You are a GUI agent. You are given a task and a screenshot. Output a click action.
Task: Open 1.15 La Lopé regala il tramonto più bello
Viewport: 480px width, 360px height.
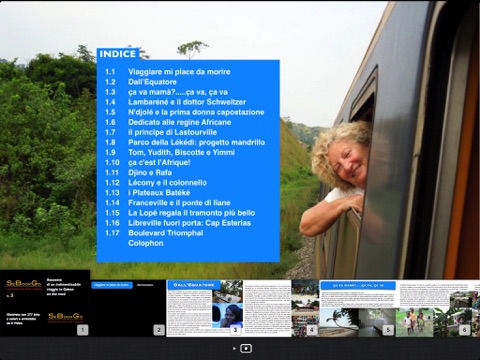coord(180,213)
